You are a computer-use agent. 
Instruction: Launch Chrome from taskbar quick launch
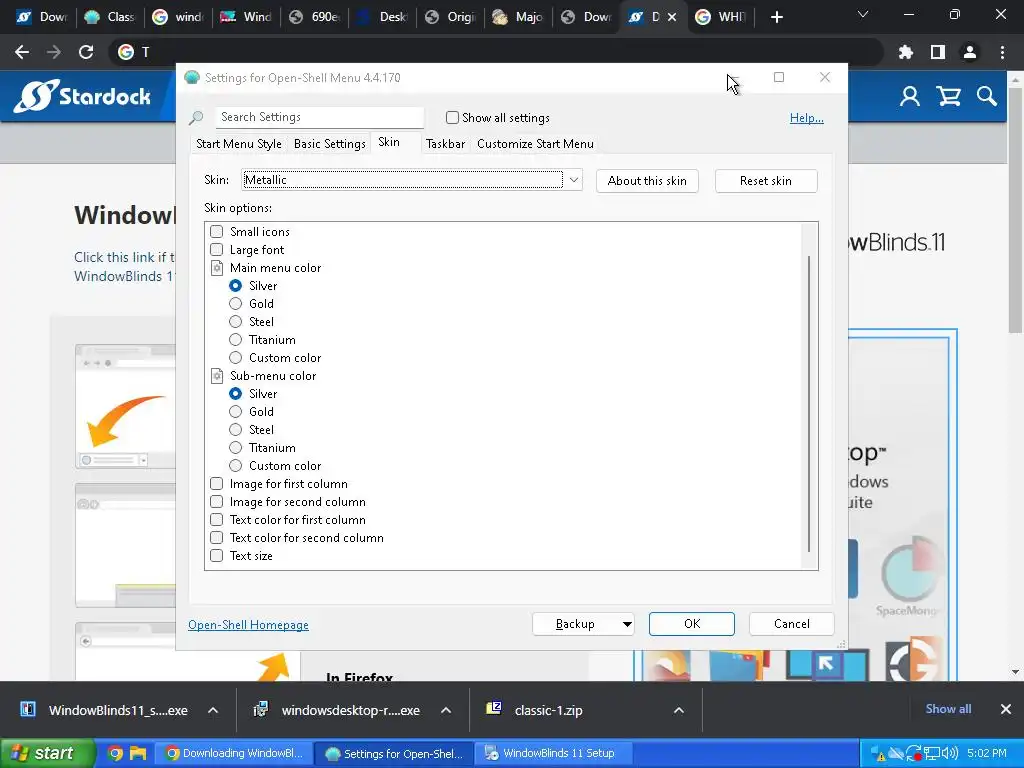pos(115,753)
